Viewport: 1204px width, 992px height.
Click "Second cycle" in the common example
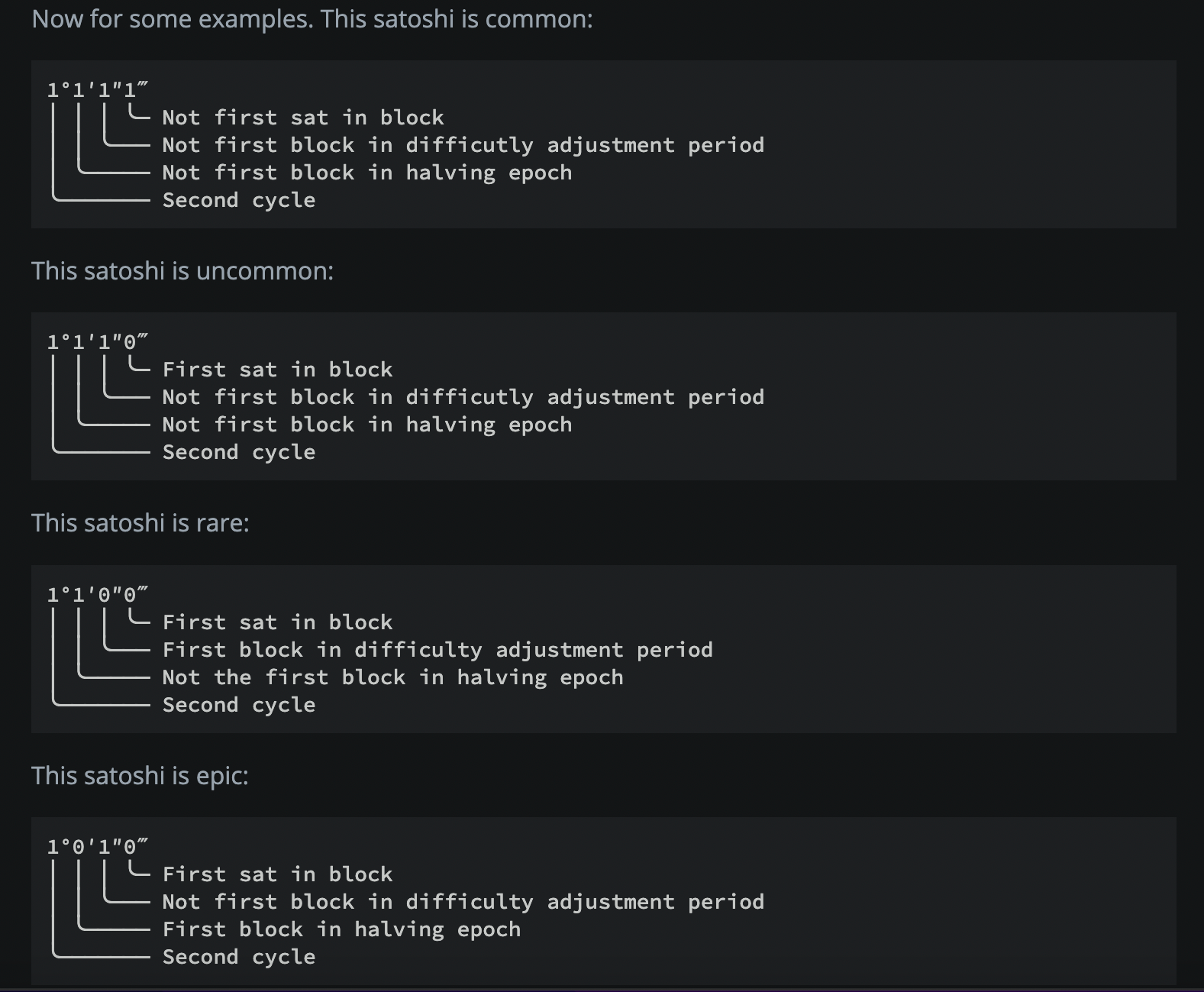point(239,200)
